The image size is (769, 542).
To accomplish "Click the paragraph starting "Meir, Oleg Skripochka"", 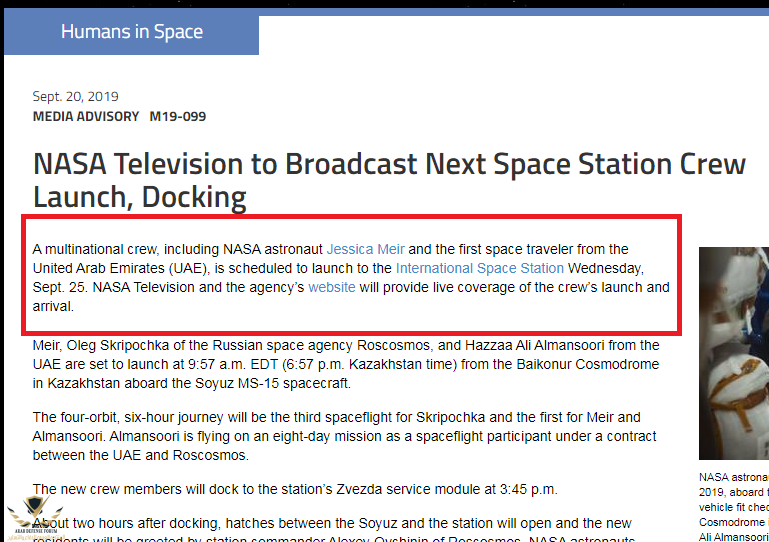I will click(346, 364).
